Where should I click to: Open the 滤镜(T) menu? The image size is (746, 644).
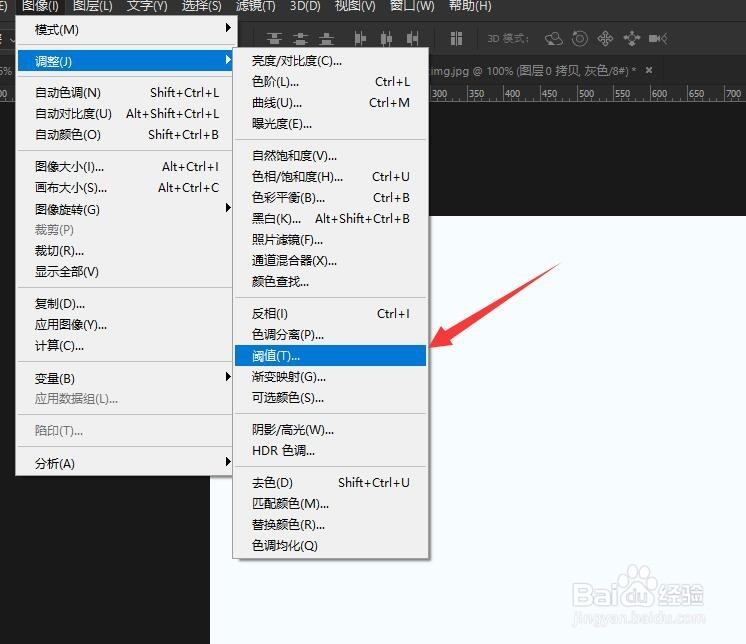click(x=255, y=6)
